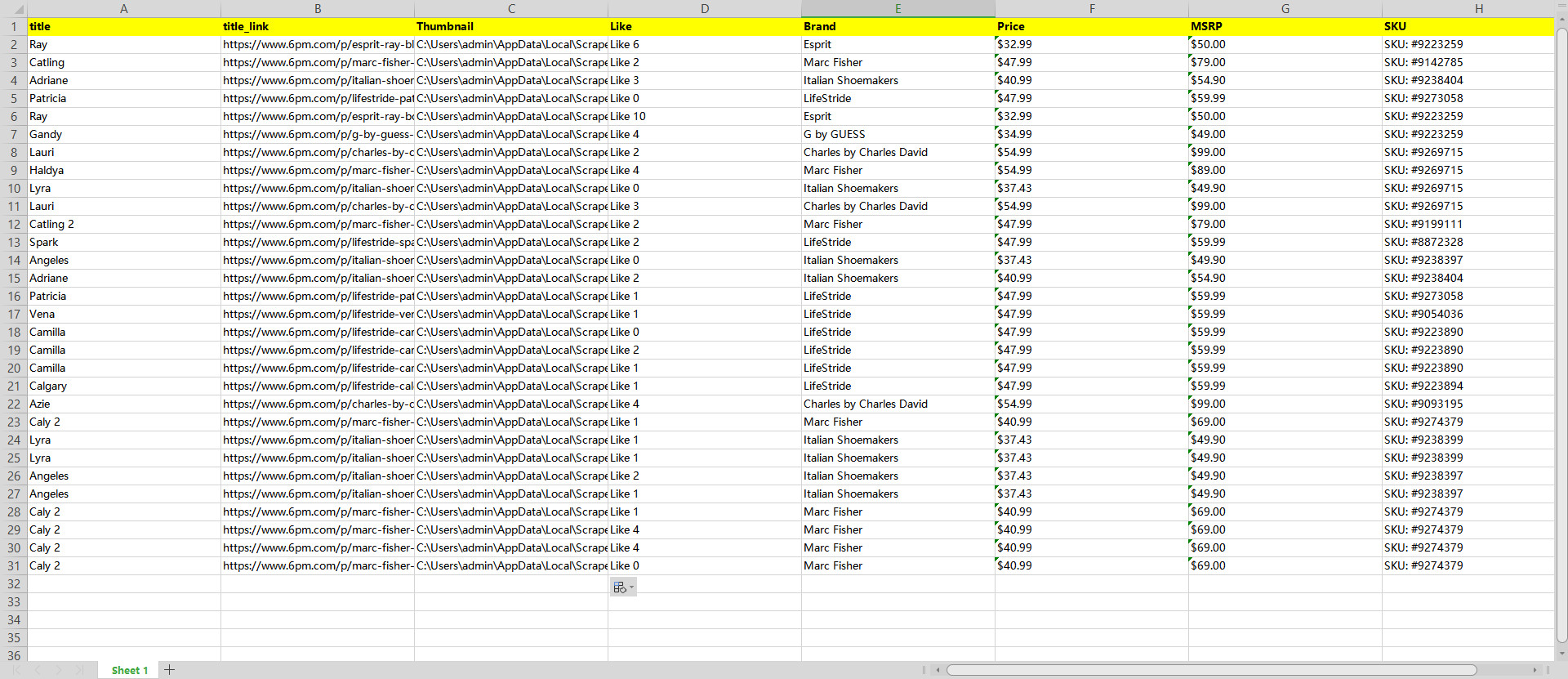Select row 31 header number
This screenshot has height=679, width=1568.
(x=14, y=565)
